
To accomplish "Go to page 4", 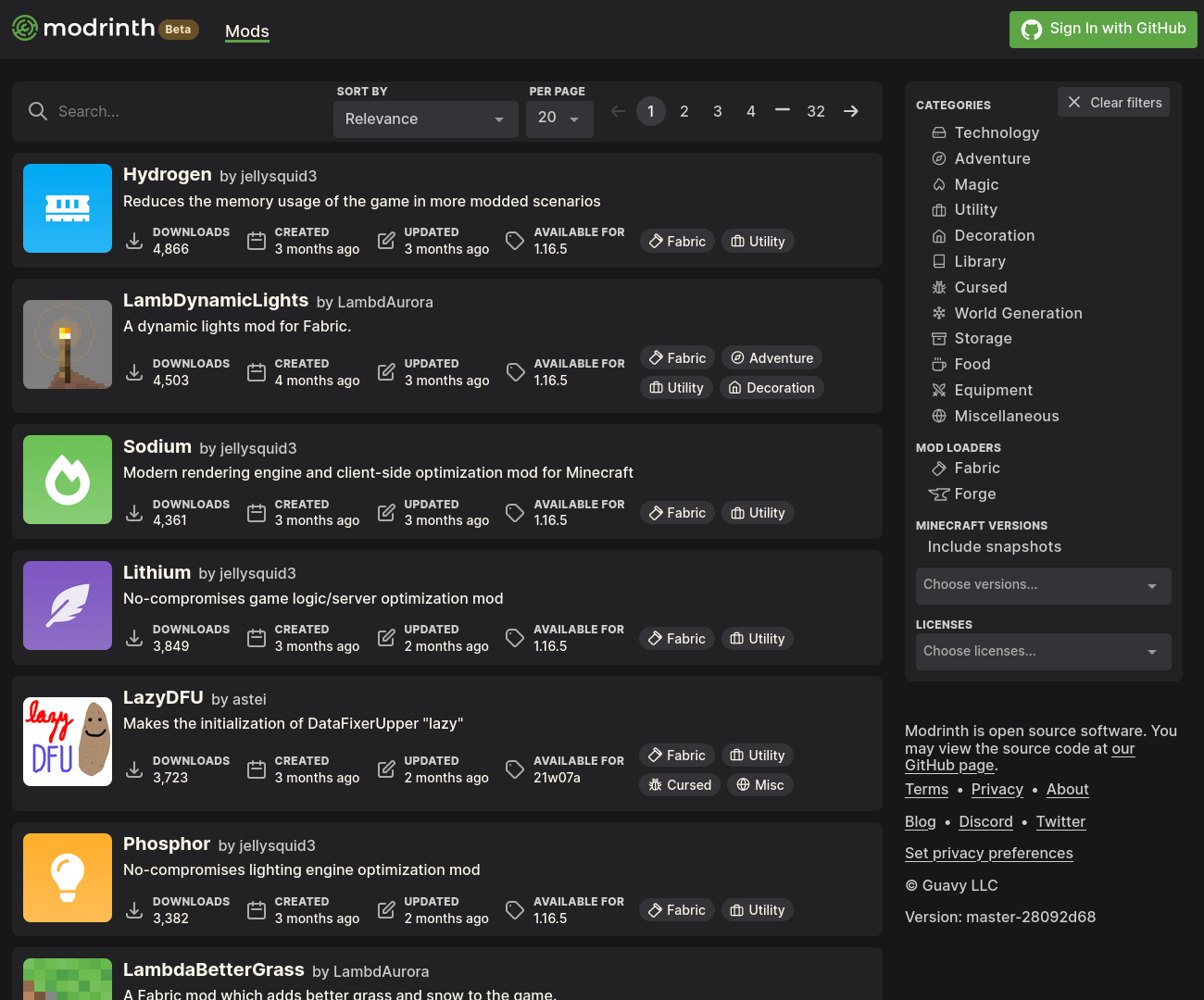I will (751, 111).
